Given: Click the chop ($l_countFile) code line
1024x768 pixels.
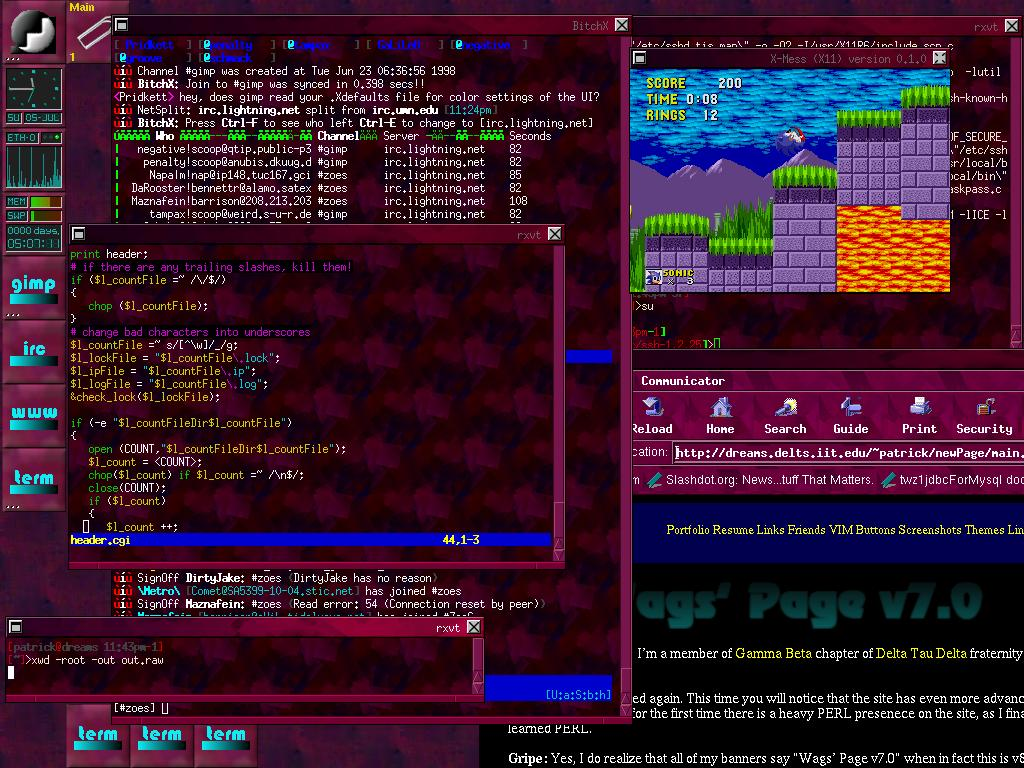Looking at the screenshot, I should tap(148, 306).
